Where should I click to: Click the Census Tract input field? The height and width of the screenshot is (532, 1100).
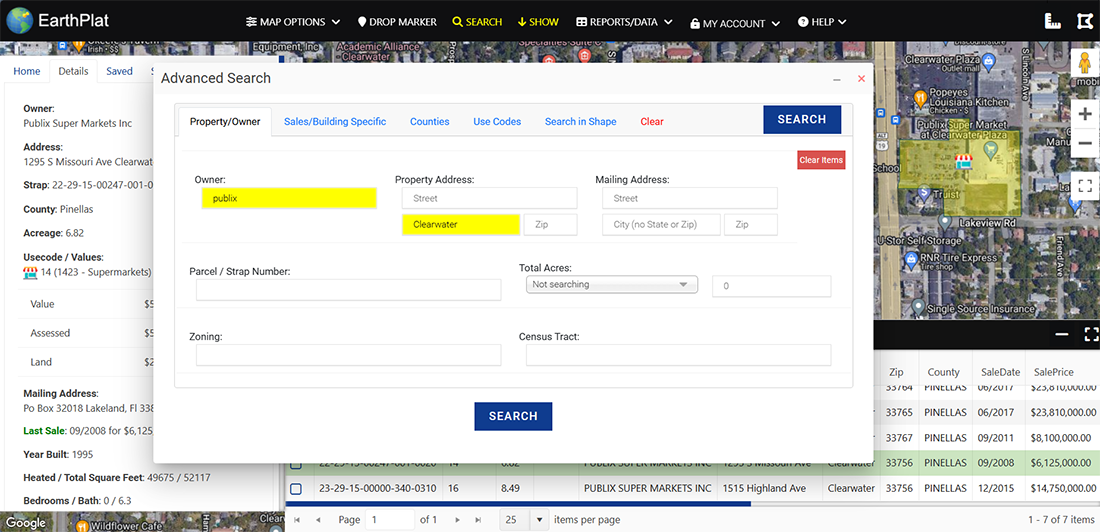678,355
